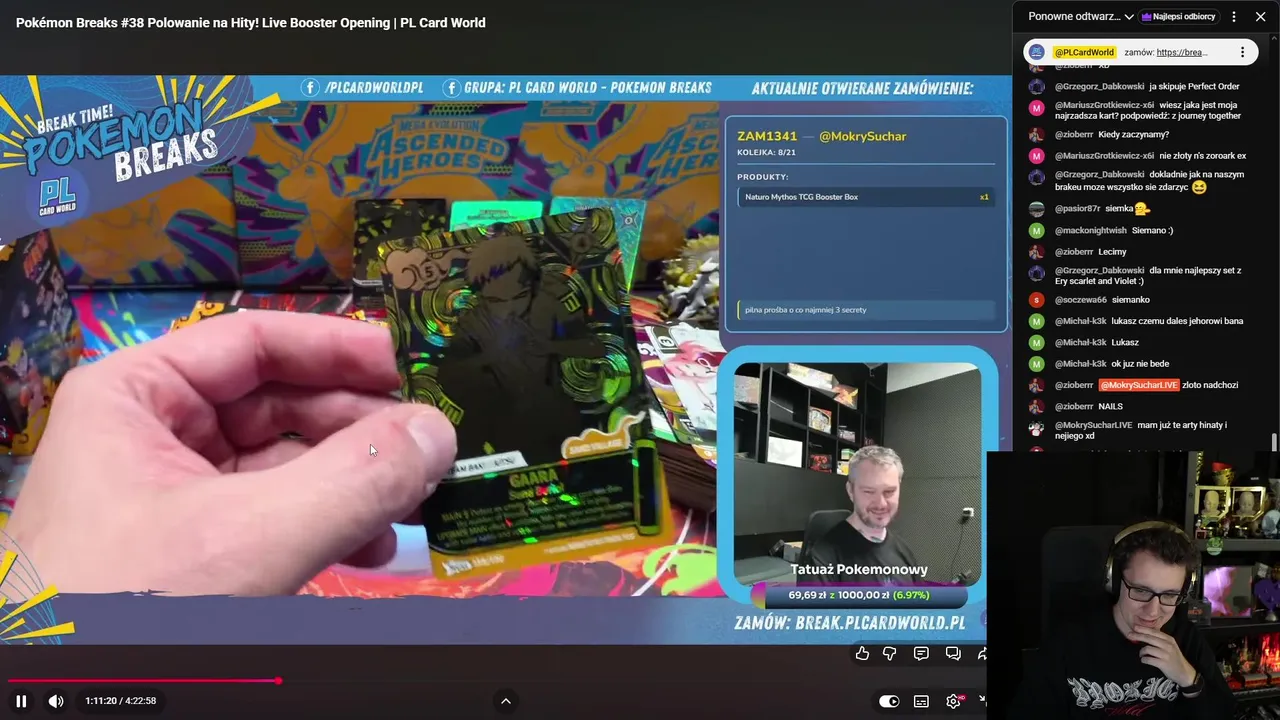
Task: Click Facebook icon before /PLCARDWORLDPL
Action: coord(309,88)
